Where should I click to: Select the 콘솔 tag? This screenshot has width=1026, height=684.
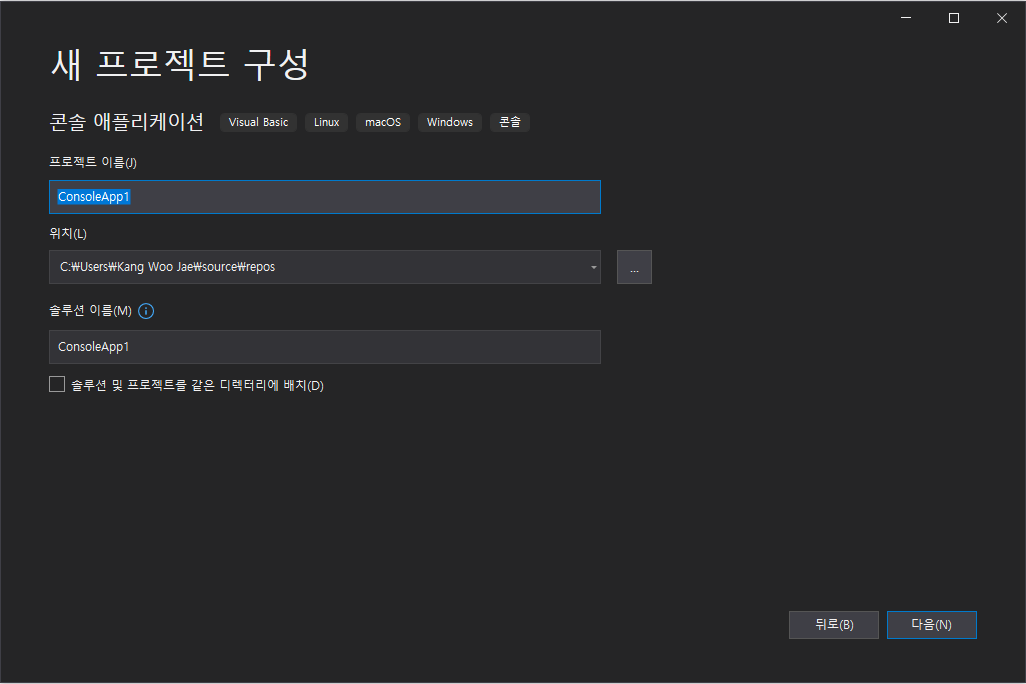[510, 122]
